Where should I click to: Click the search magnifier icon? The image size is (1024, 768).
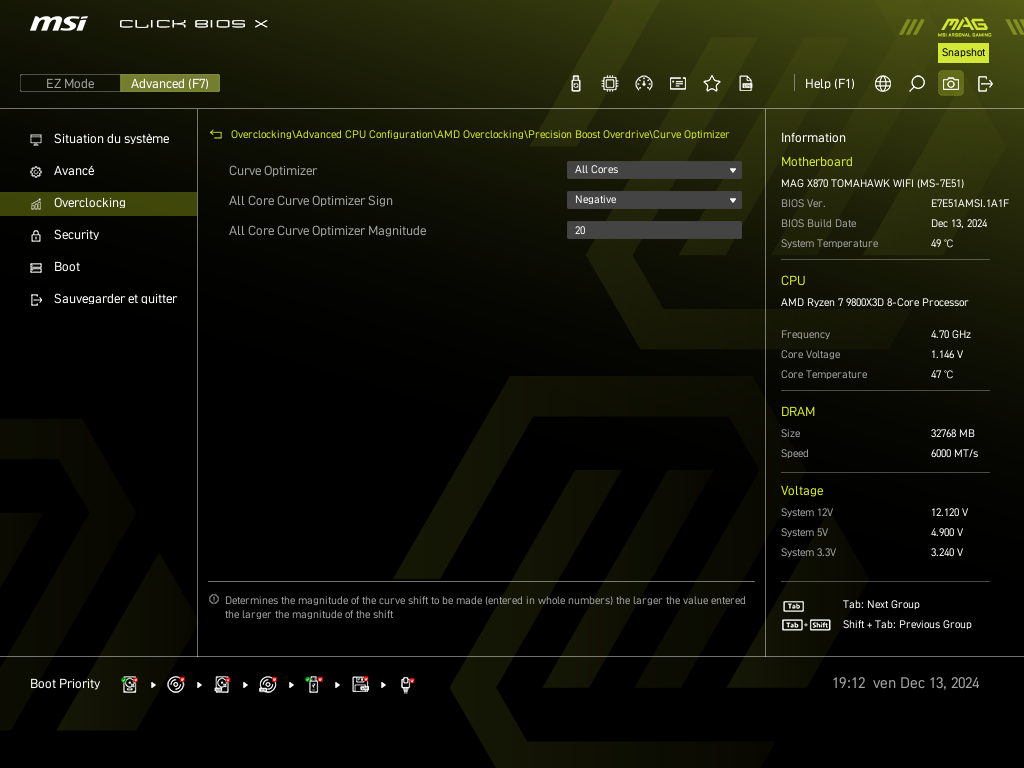point(916,84)
